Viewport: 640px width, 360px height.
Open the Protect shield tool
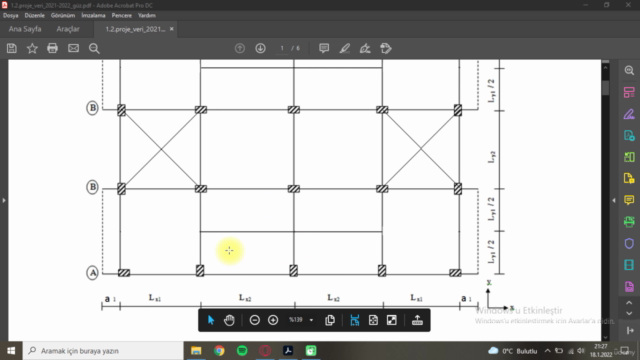pos(629,243)
